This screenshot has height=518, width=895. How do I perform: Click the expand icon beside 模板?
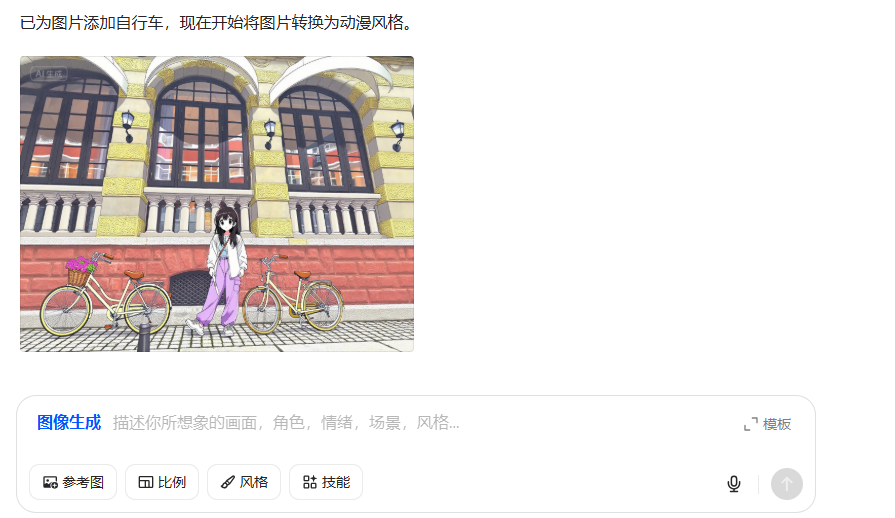click(751, 424)
